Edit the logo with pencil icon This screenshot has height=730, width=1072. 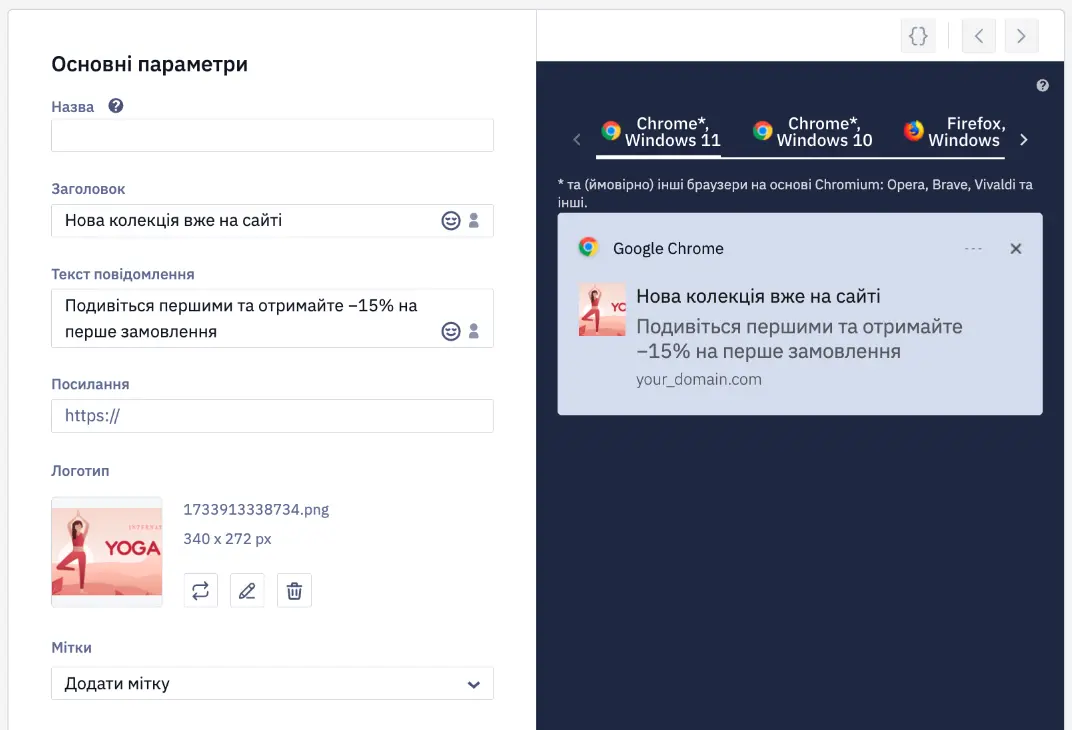(247, 591)
